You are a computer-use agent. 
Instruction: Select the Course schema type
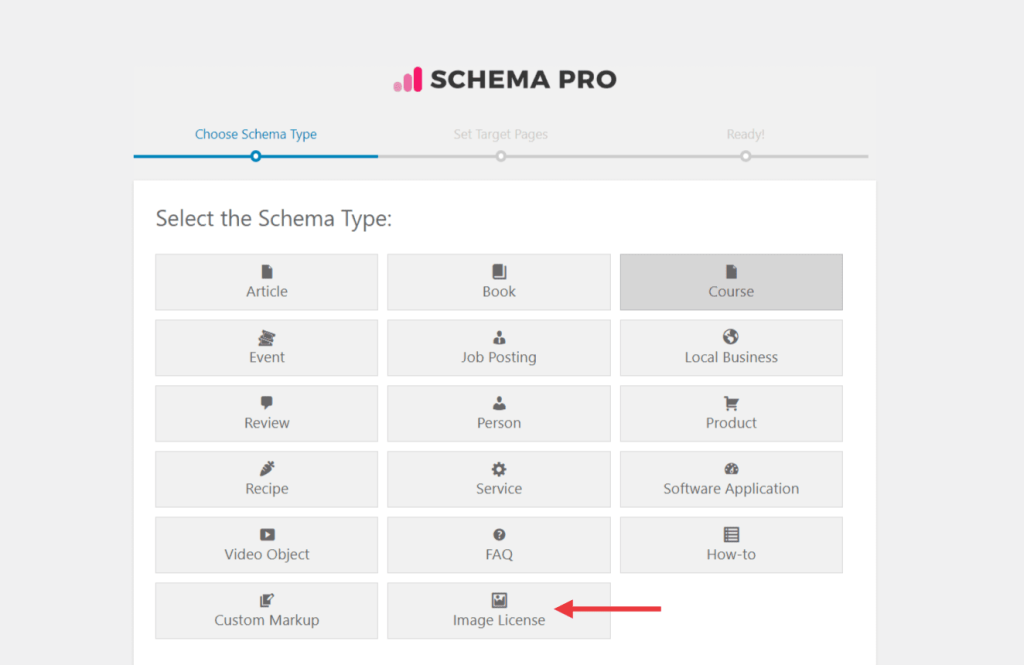click(731, 282)
